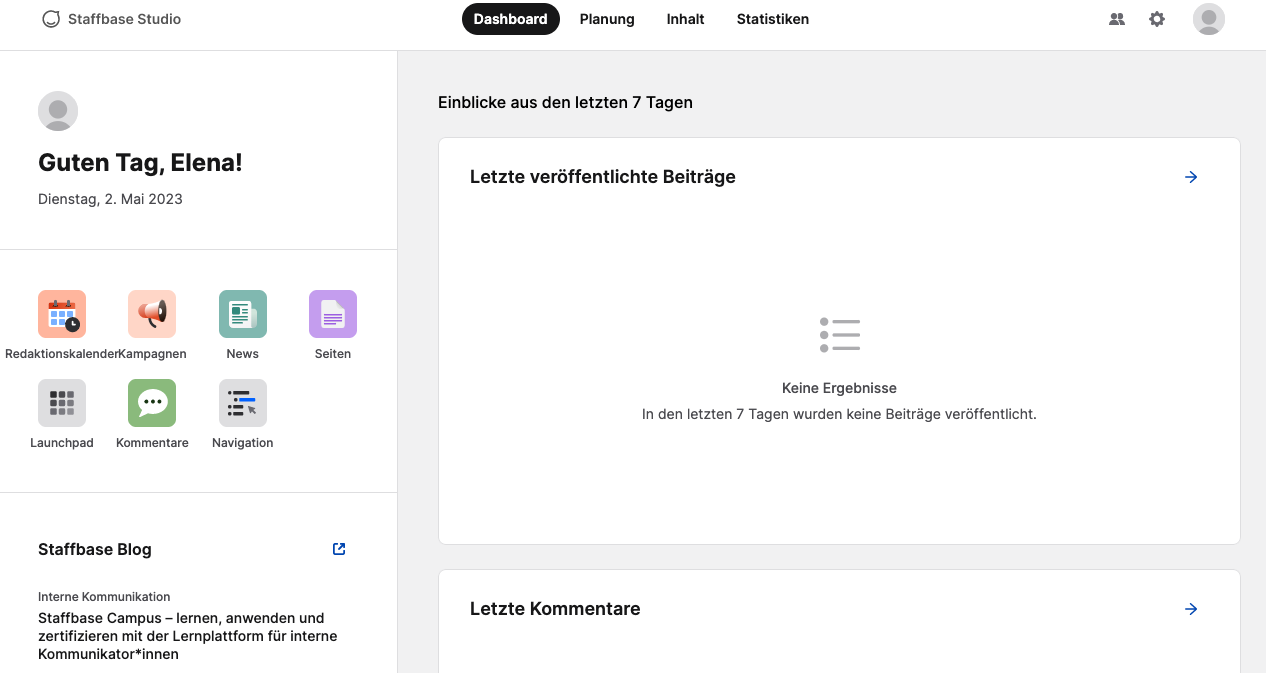Viewport: 1266px width, 673px height.
Task: Open the Launchpad grid icon
Action: point(62,403)
